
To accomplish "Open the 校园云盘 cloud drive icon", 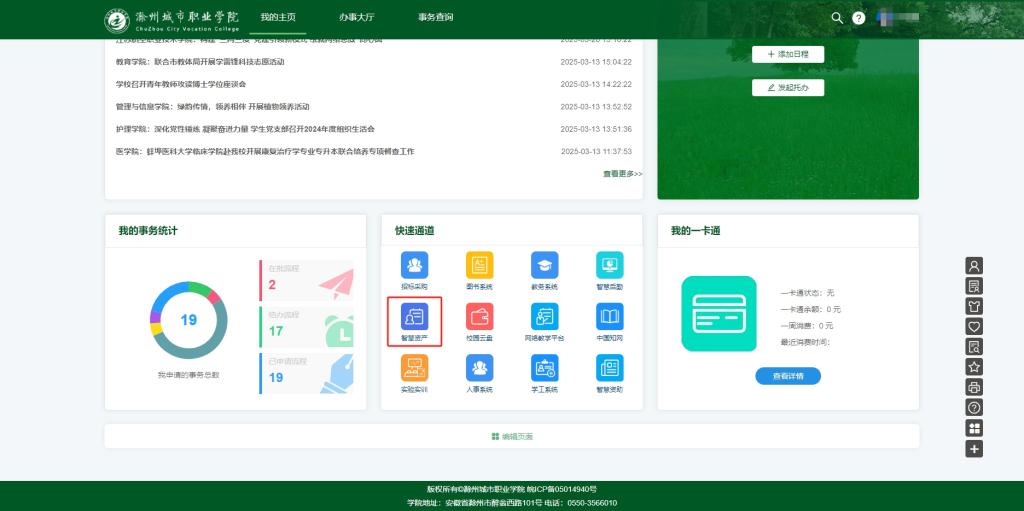I will pyautogui.click(x=479, y=317).
